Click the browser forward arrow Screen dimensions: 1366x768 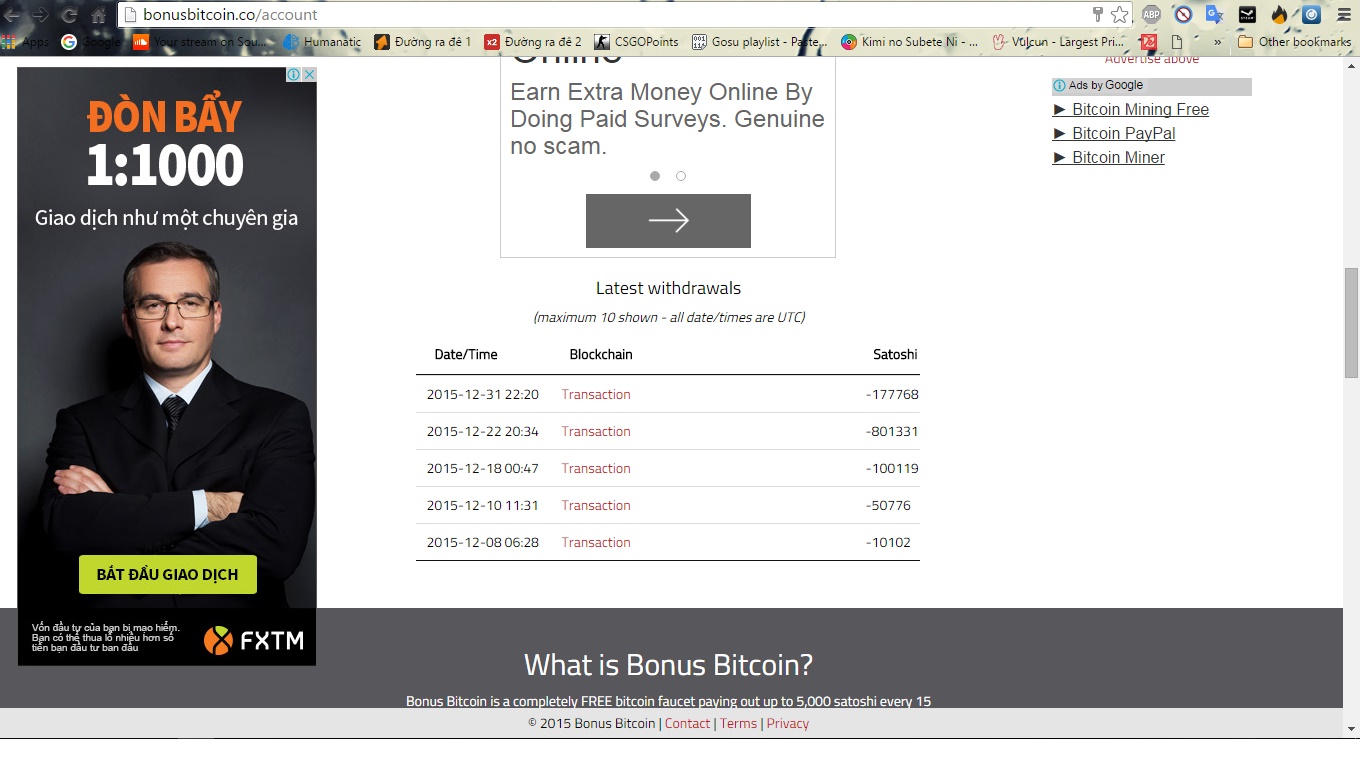pyautogui.click(x=40, y=15)
